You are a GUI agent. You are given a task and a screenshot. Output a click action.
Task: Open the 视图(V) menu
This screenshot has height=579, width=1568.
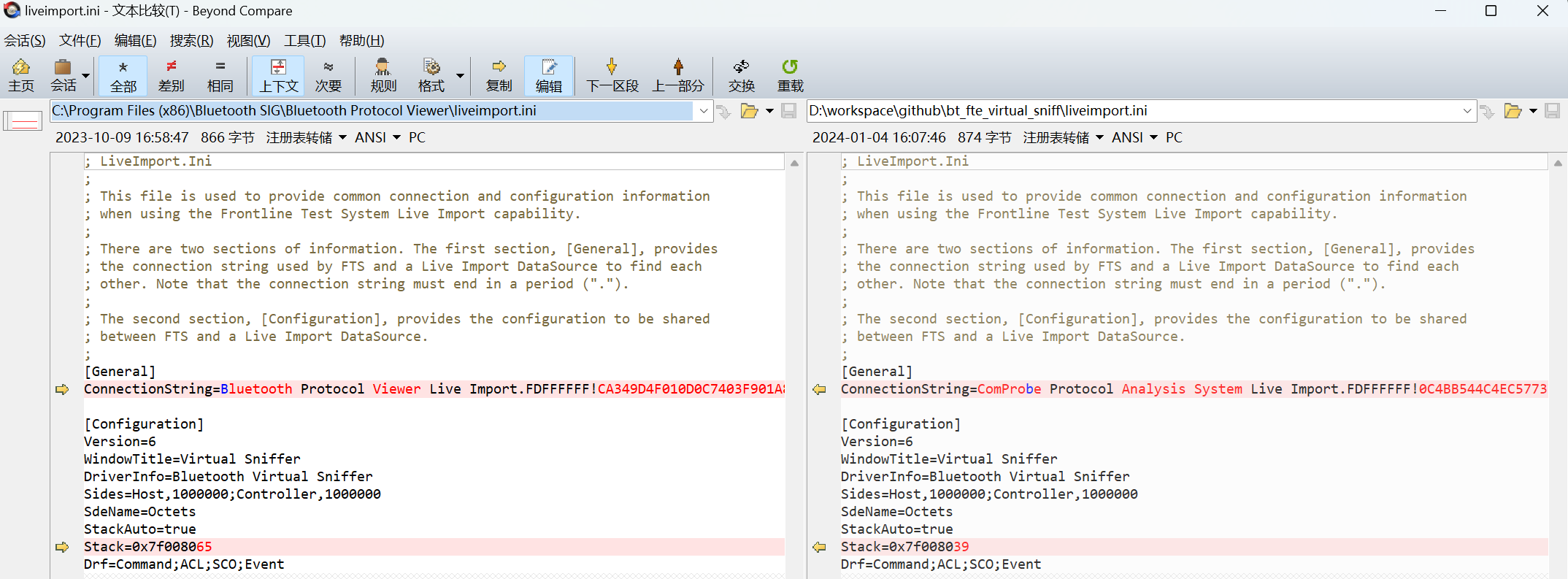249,41
